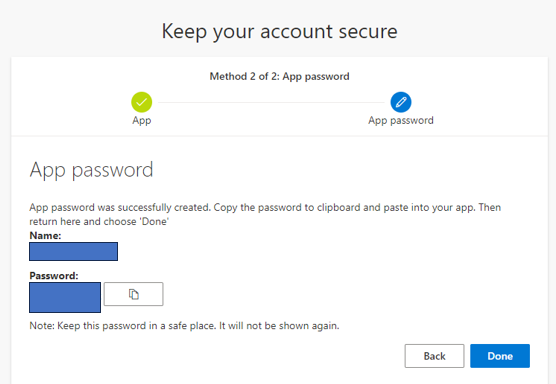Click the 'Done' word in instructions
This screenshot has width=556, height=384.
[154, 221]
